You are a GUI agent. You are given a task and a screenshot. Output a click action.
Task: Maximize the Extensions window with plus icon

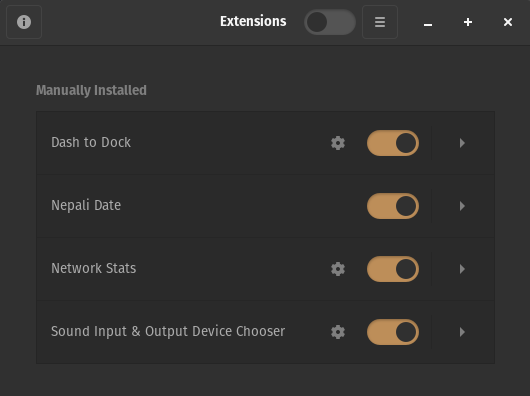[468, 22]
